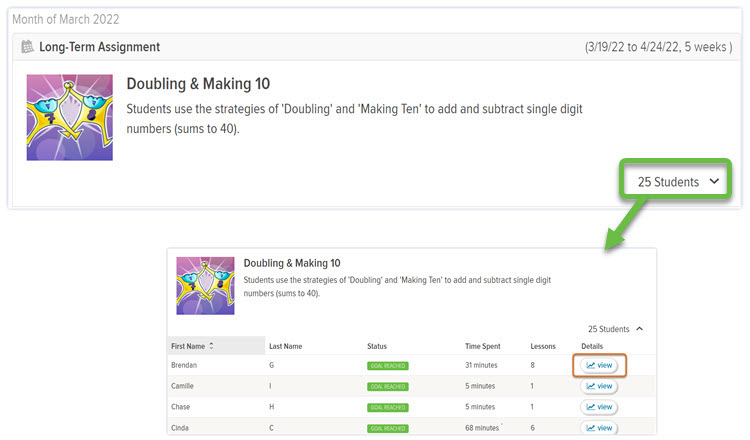Click the Lessons column header

pyautogui.click(x=545, y=346)
